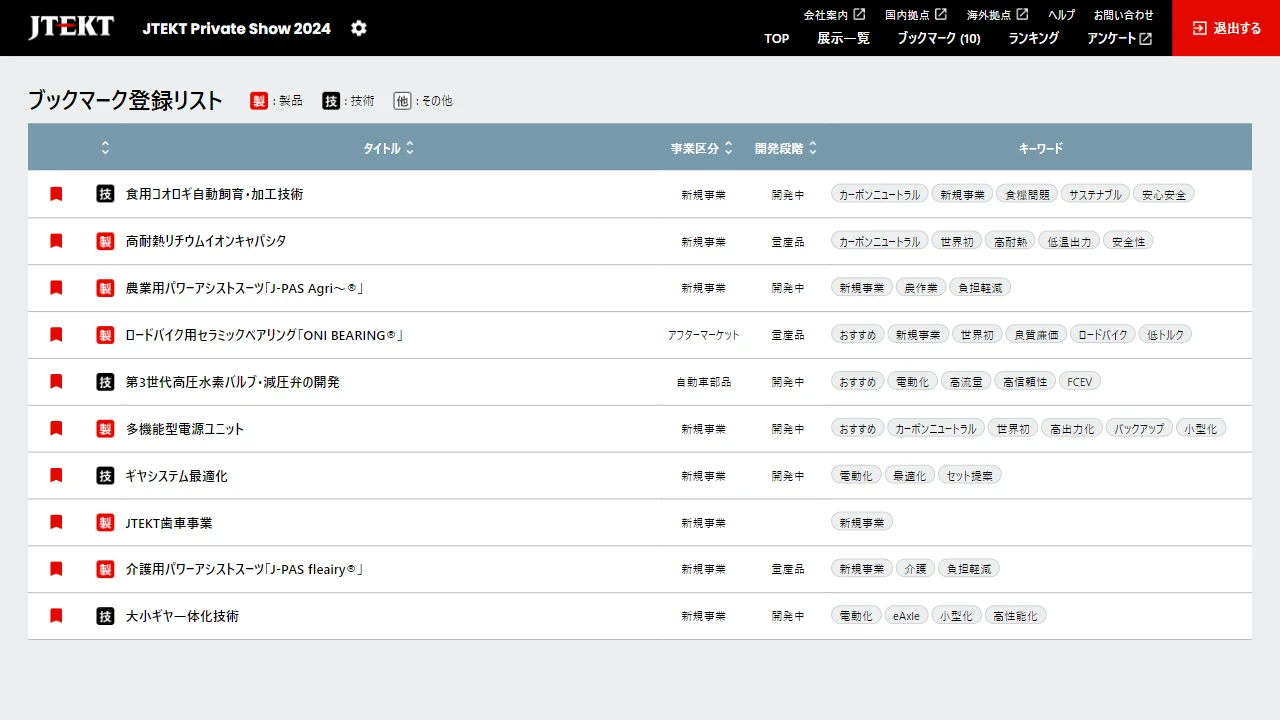Click the eAxle keyword tag
Viewport: 1280px width, 720px height.
pyautogui.click(x=906, y=616)
